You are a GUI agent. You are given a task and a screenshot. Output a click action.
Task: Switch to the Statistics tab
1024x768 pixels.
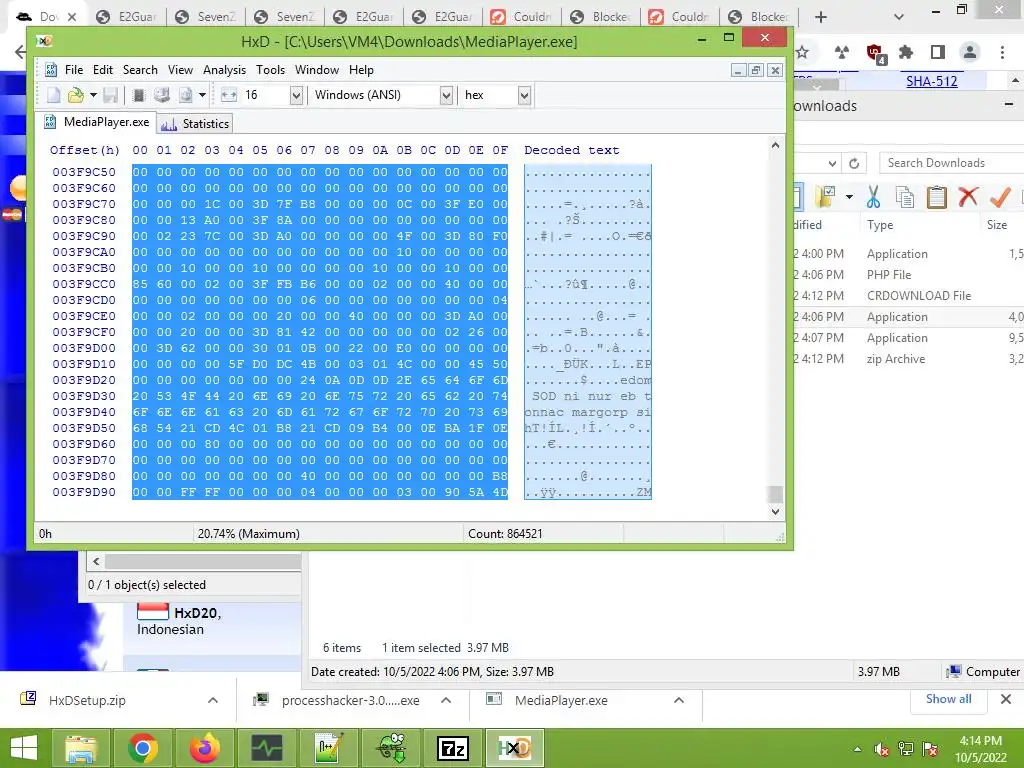195,123
